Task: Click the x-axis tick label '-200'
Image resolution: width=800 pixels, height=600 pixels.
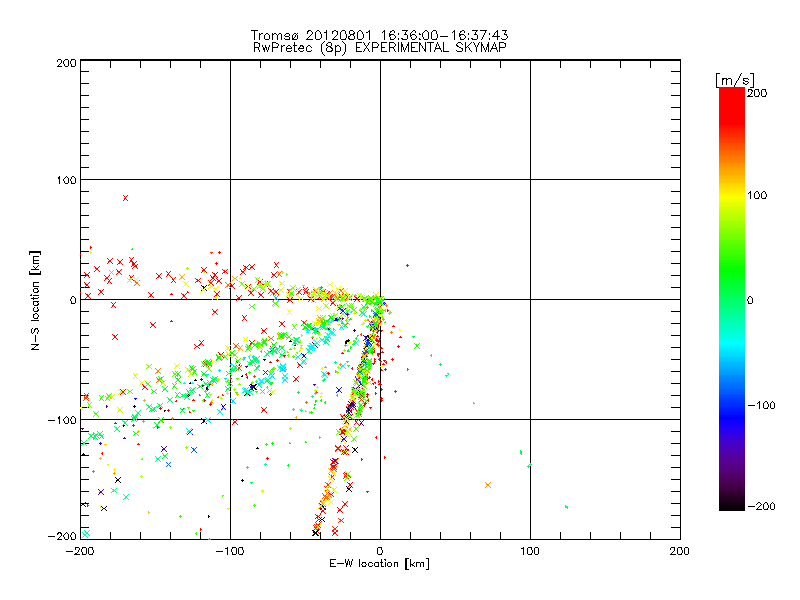Action: tap(80, 551)
